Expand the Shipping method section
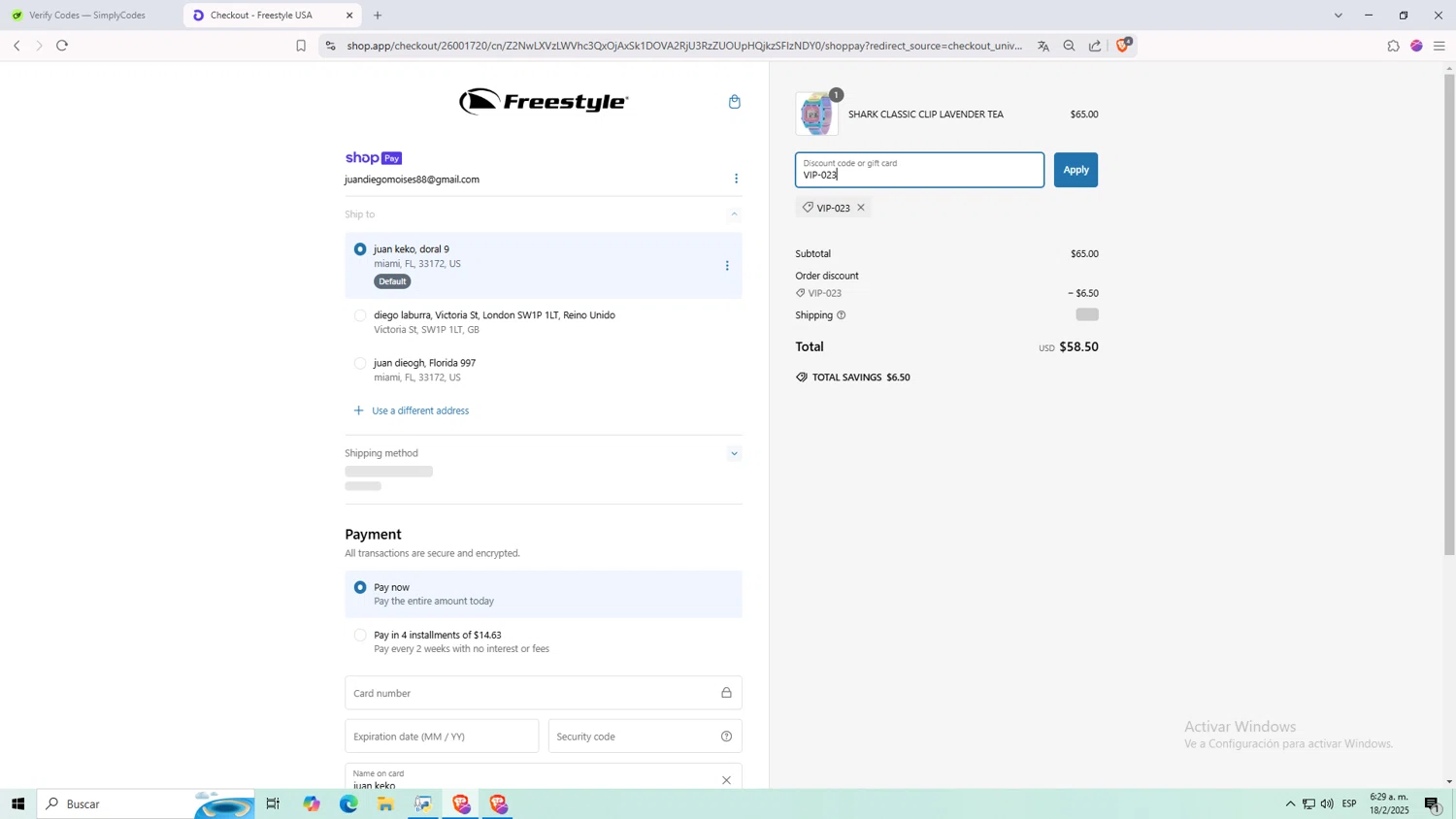This screenshot has height=819, width=1456. coord(734,453)
